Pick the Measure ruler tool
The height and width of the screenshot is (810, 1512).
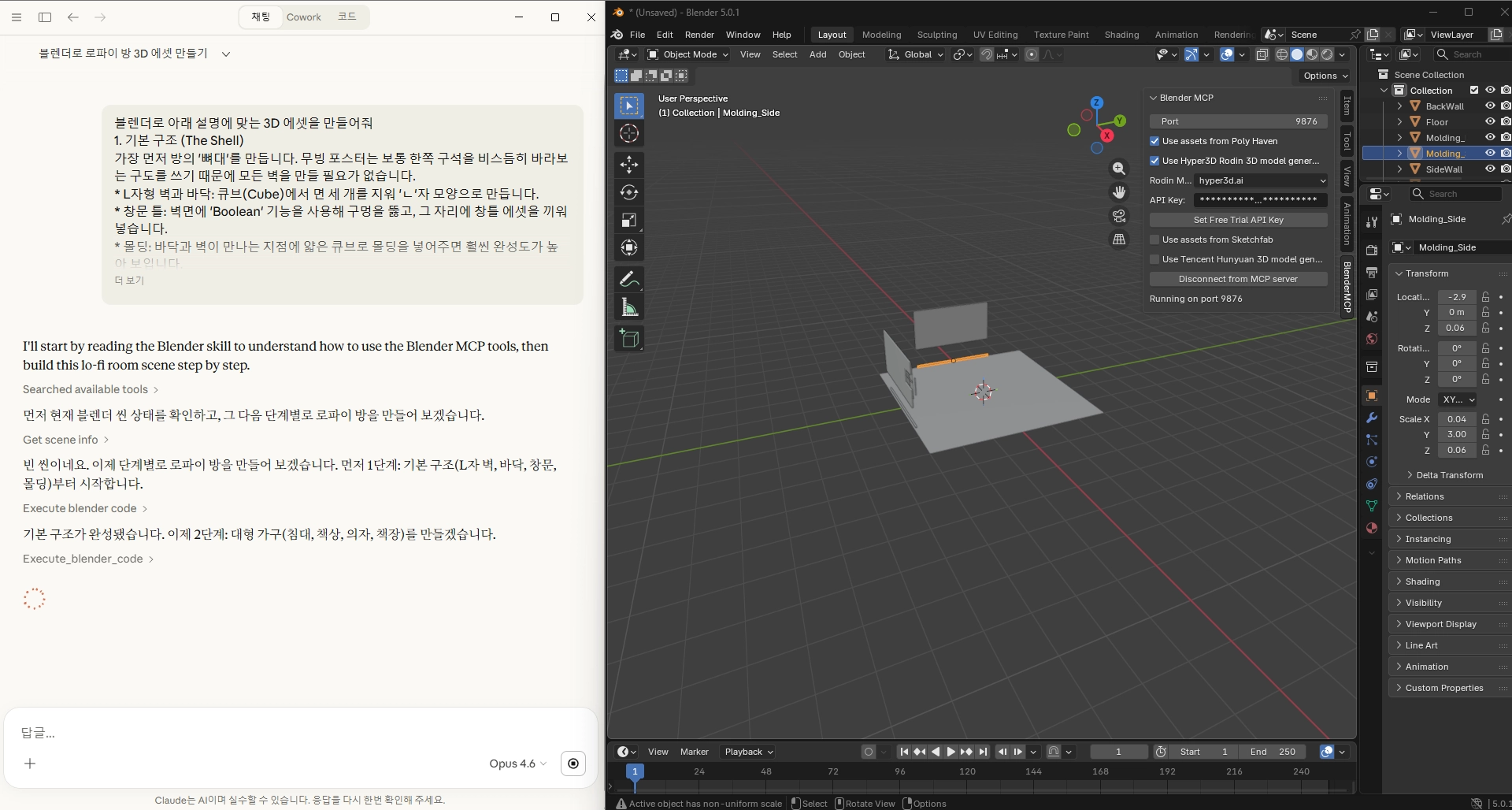tap(628, 307)
